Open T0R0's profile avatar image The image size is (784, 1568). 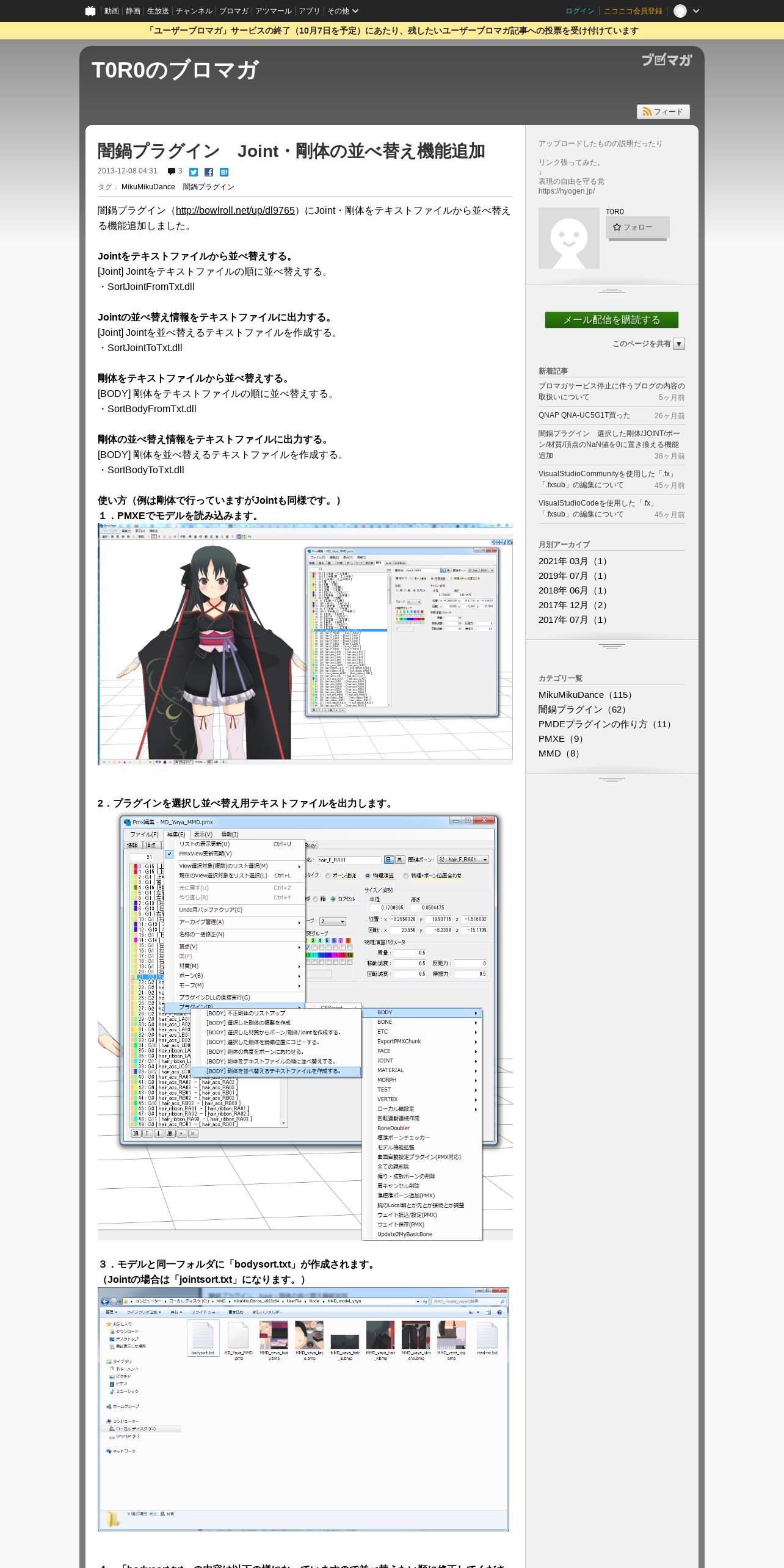click(x=569, y=238)
